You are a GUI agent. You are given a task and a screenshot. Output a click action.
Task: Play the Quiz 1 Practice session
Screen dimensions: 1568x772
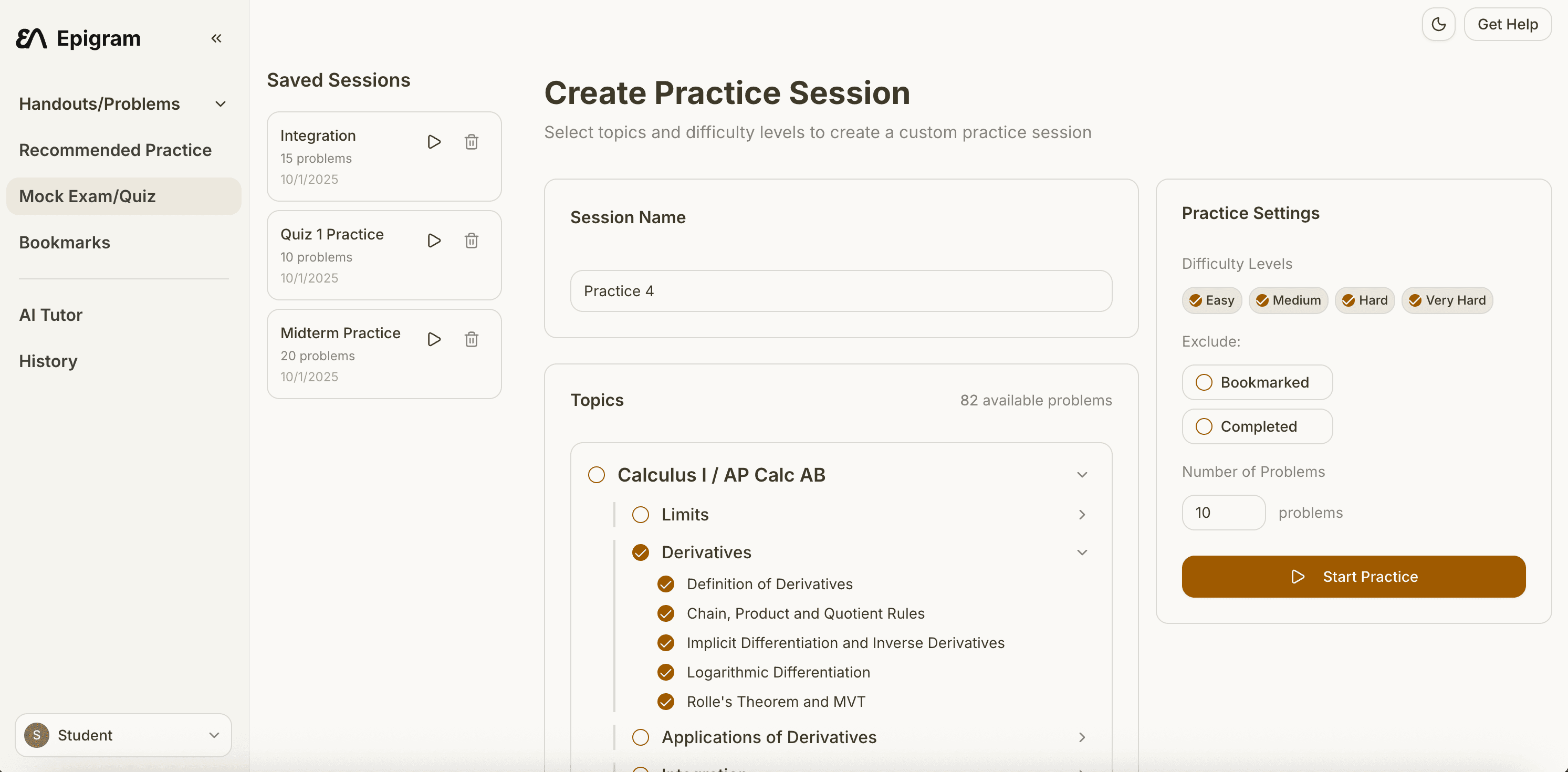pos(434,241)
